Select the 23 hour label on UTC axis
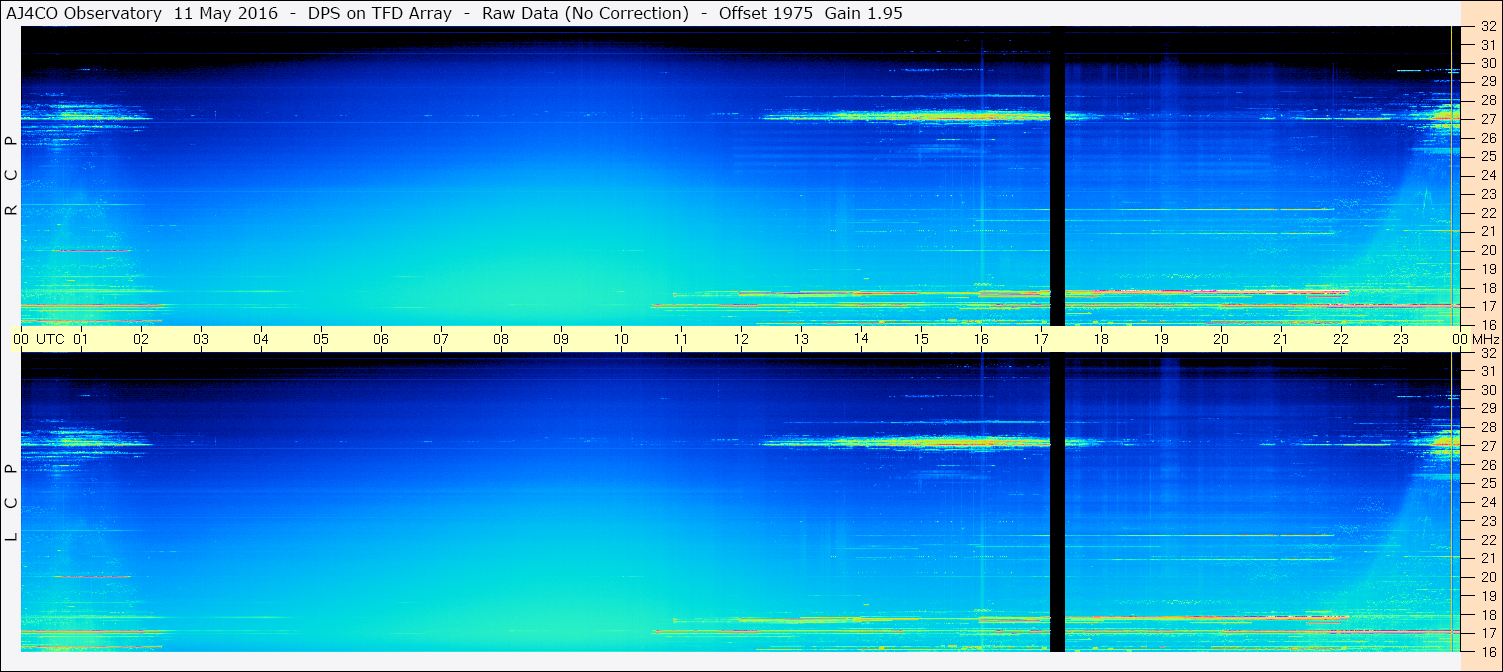Screen dimensions: 1503x672 [1401, 339]
